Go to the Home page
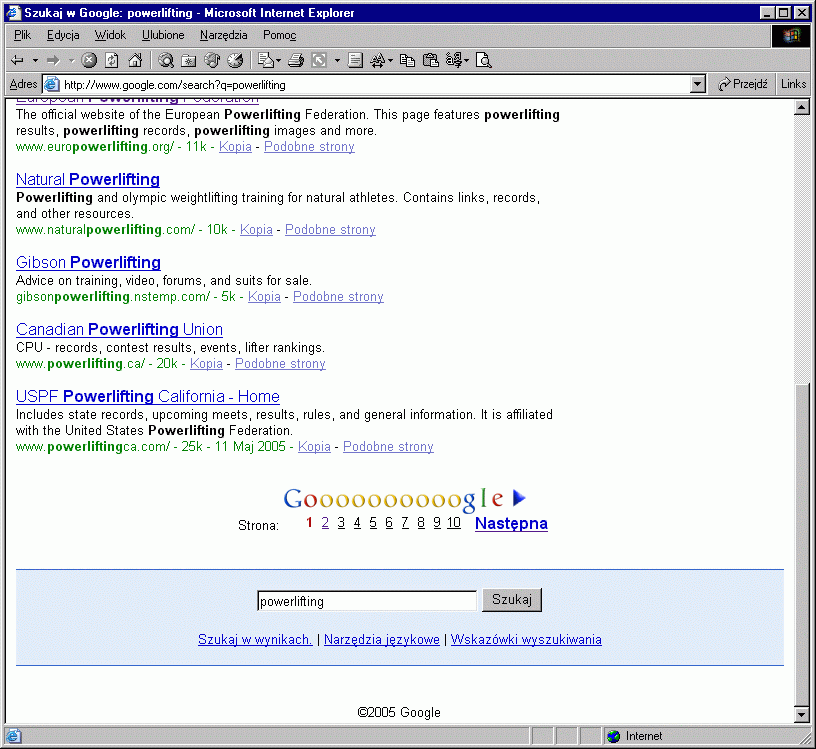 [x=135, y=60]
